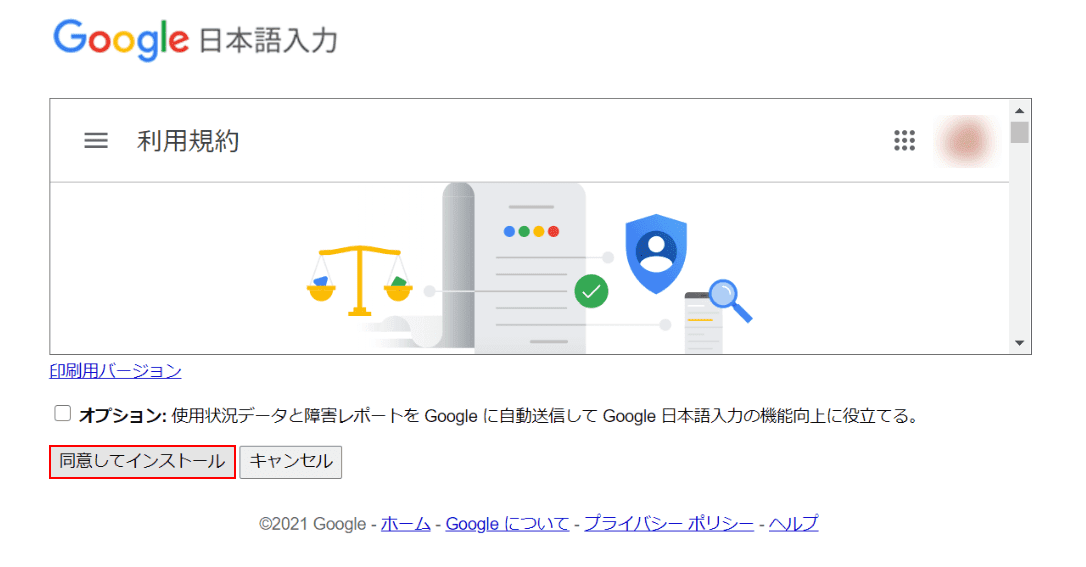Screen dimensions: 1086x567
Task: Open the Google について link
Action: click(x=507, y=523)
